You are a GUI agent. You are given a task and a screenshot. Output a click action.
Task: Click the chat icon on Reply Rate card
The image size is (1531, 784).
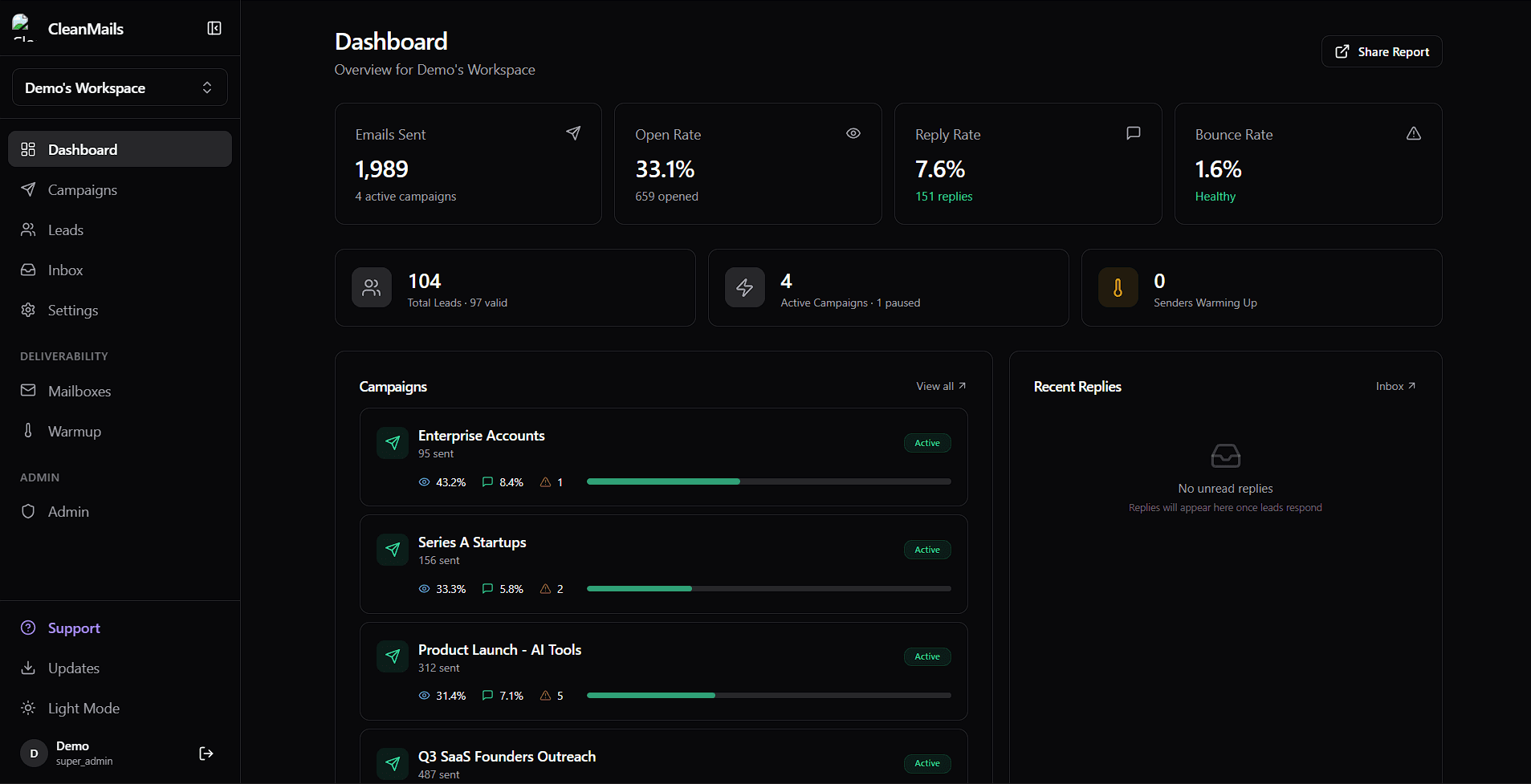point(1134,133)
